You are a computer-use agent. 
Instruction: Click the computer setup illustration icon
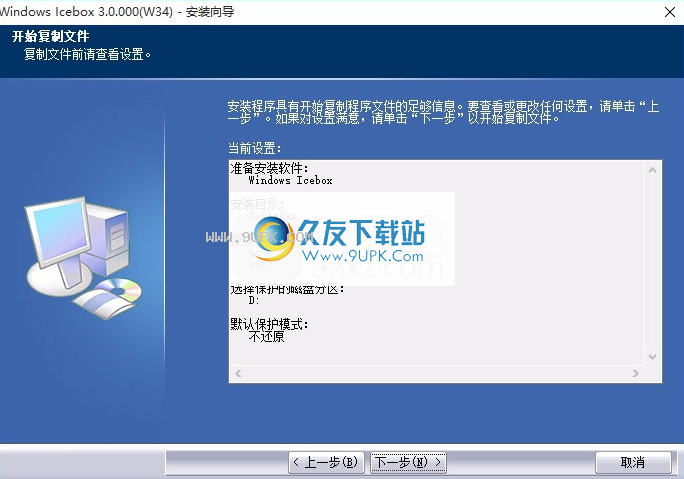tap(84, 257)
